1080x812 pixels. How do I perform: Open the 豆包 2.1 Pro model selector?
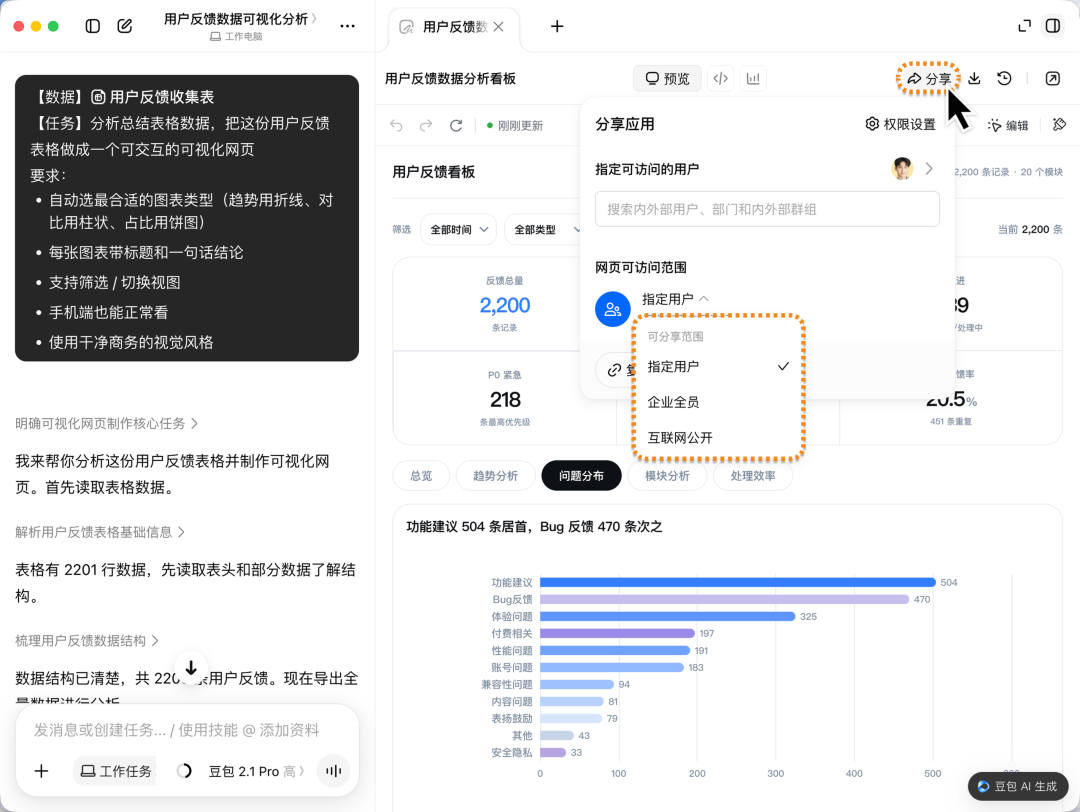click(256, 771)
